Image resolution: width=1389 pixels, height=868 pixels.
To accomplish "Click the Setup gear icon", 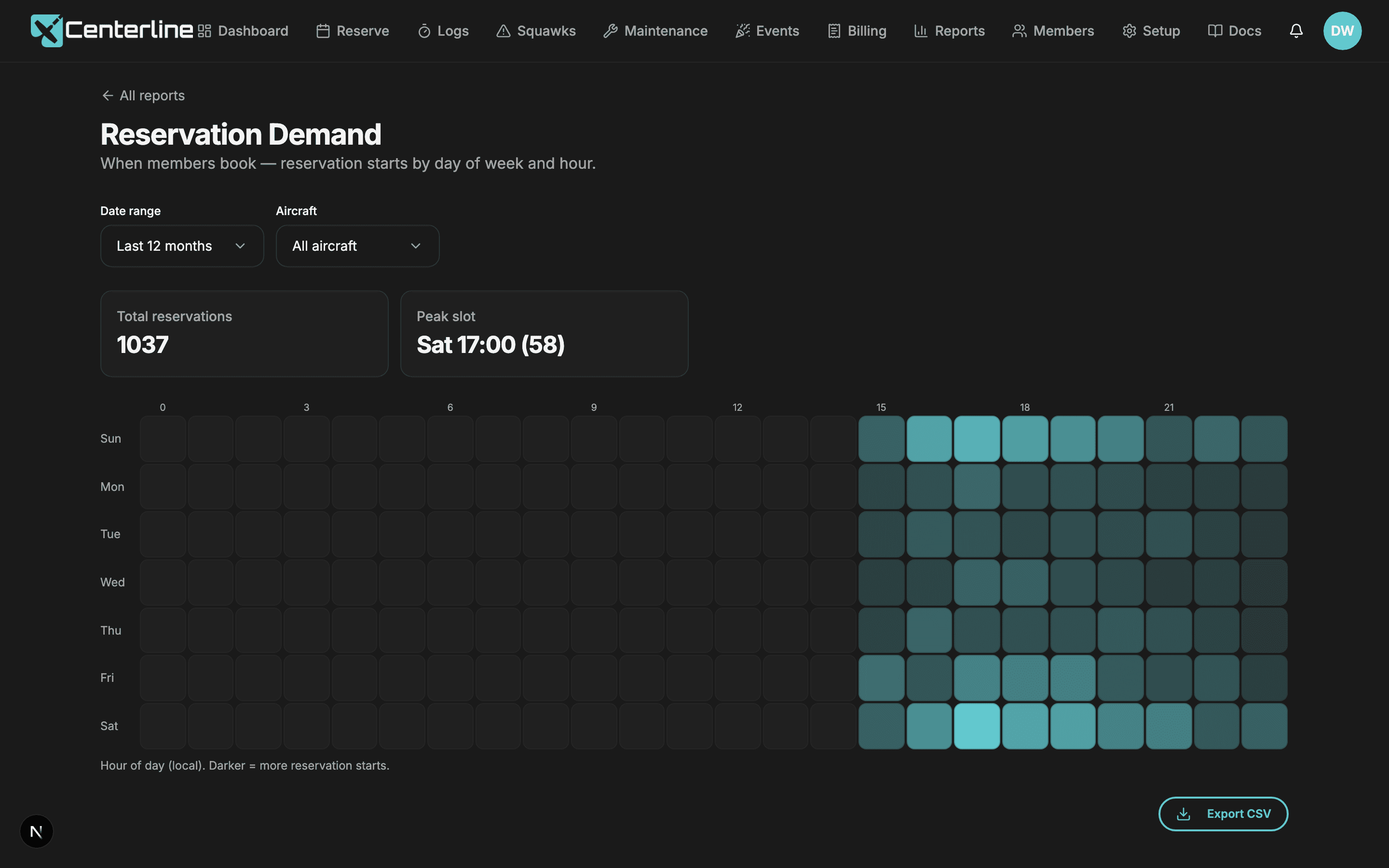I will pos(1129,31).
